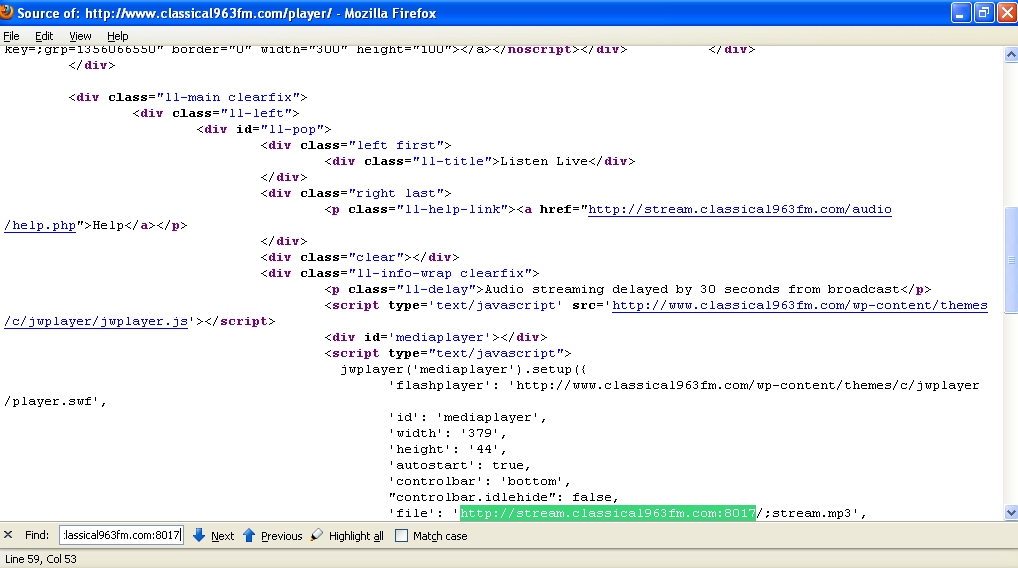Image resolution: width=1018 pixels, height=568 pixels.
Task: Click the /player.swf' line
Action: coord(55,401)
